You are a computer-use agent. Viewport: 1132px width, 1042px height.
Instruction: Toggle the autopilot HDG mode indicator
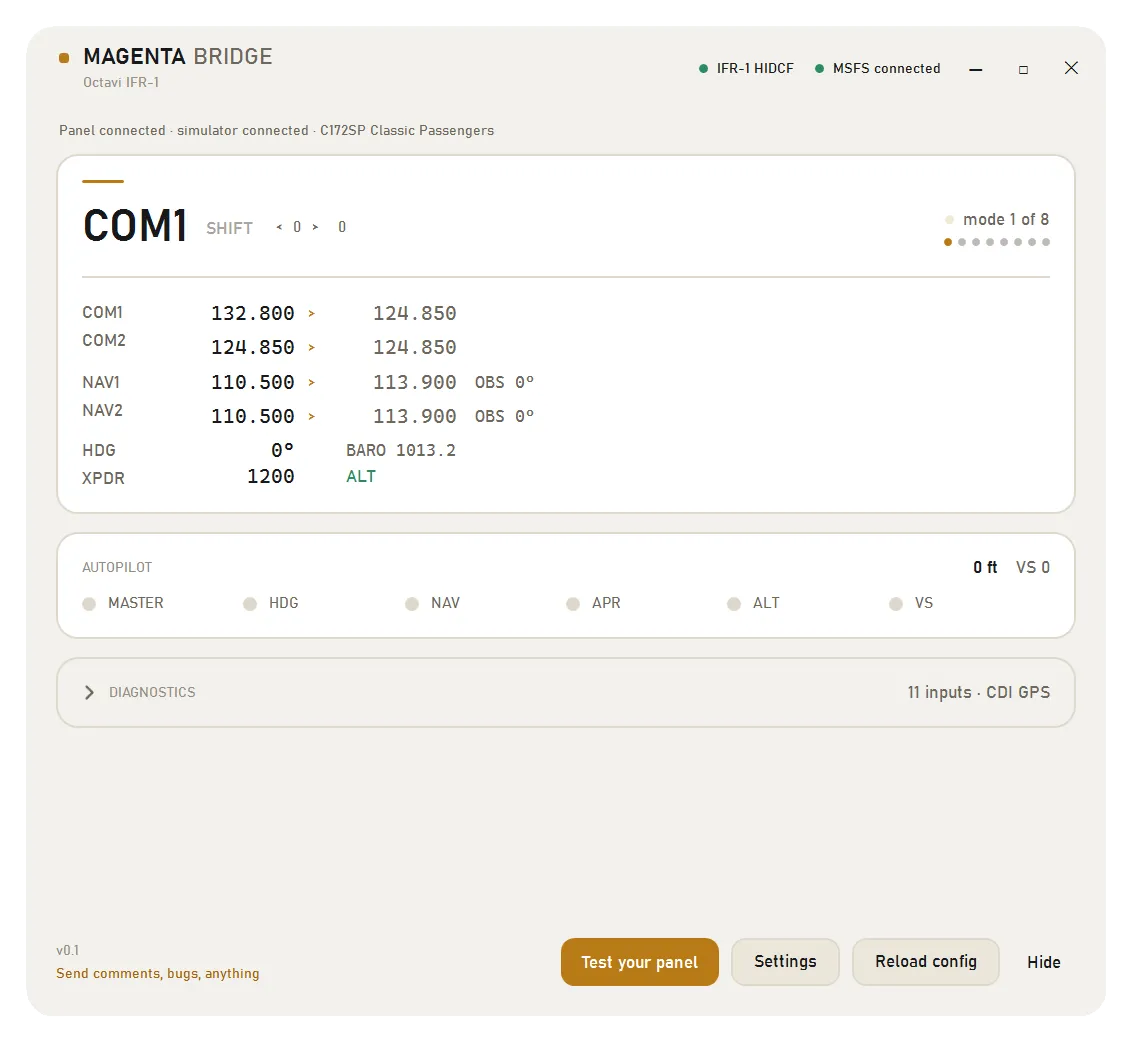pyautogui.click(x=250, y=604)
